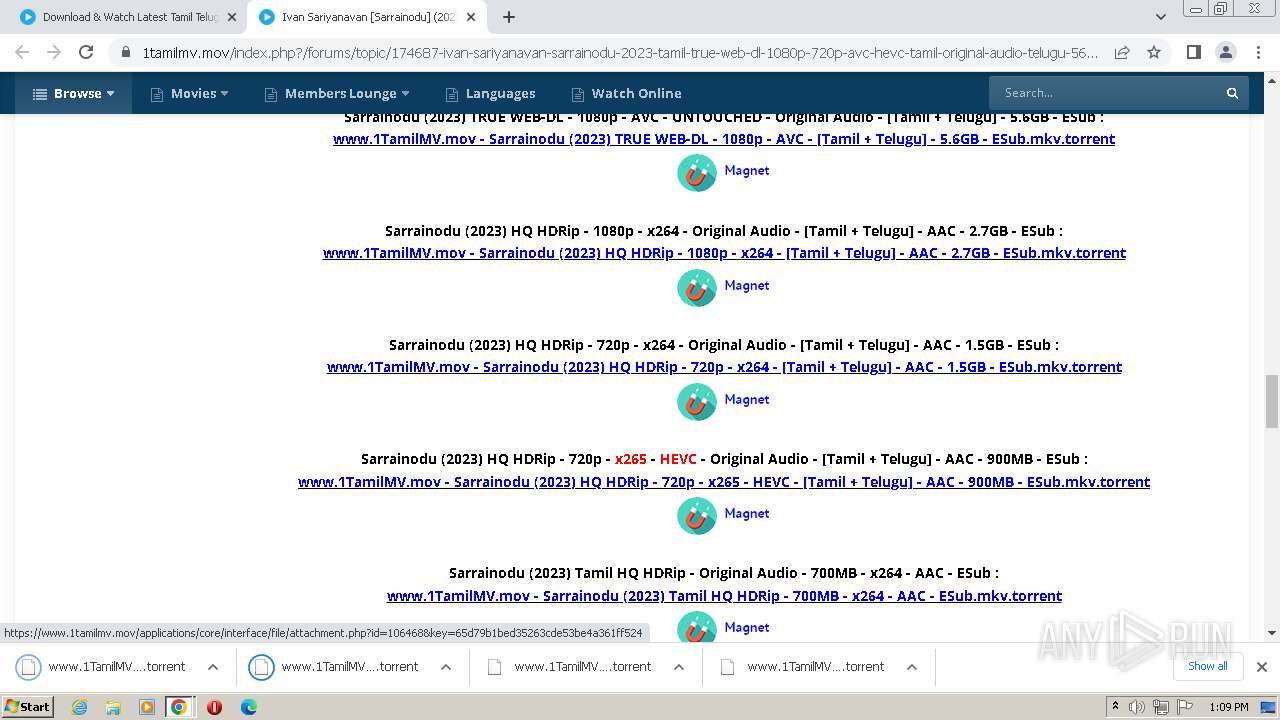Download the 720p x265 HEVC 900MB torrent
The image size is (1280, 720).
click(x=724, y=482)
